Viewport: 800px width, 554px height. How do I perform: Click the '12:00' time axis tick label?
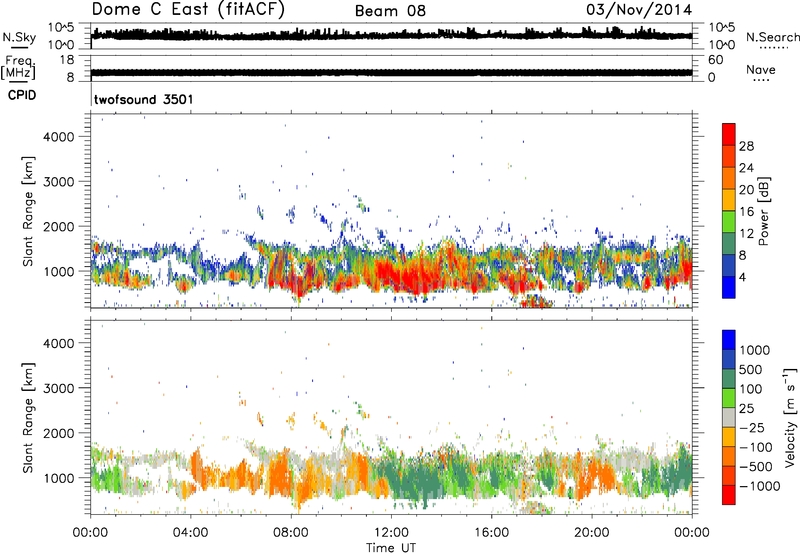(391, 533)
